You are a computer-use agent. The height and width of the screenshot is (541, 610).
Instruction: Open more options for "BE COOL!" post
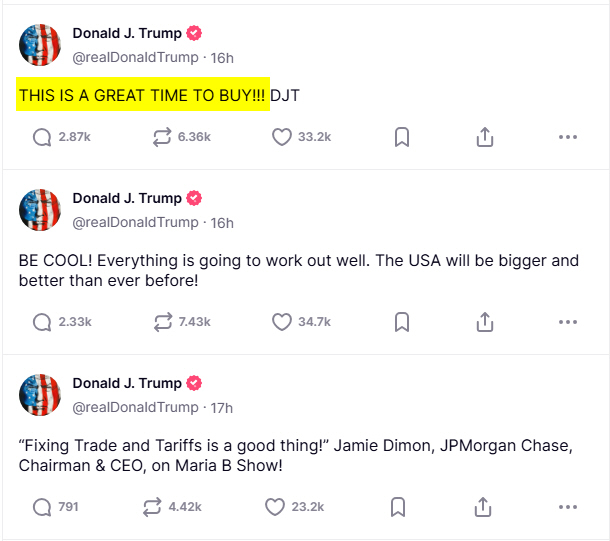point(568,322)
